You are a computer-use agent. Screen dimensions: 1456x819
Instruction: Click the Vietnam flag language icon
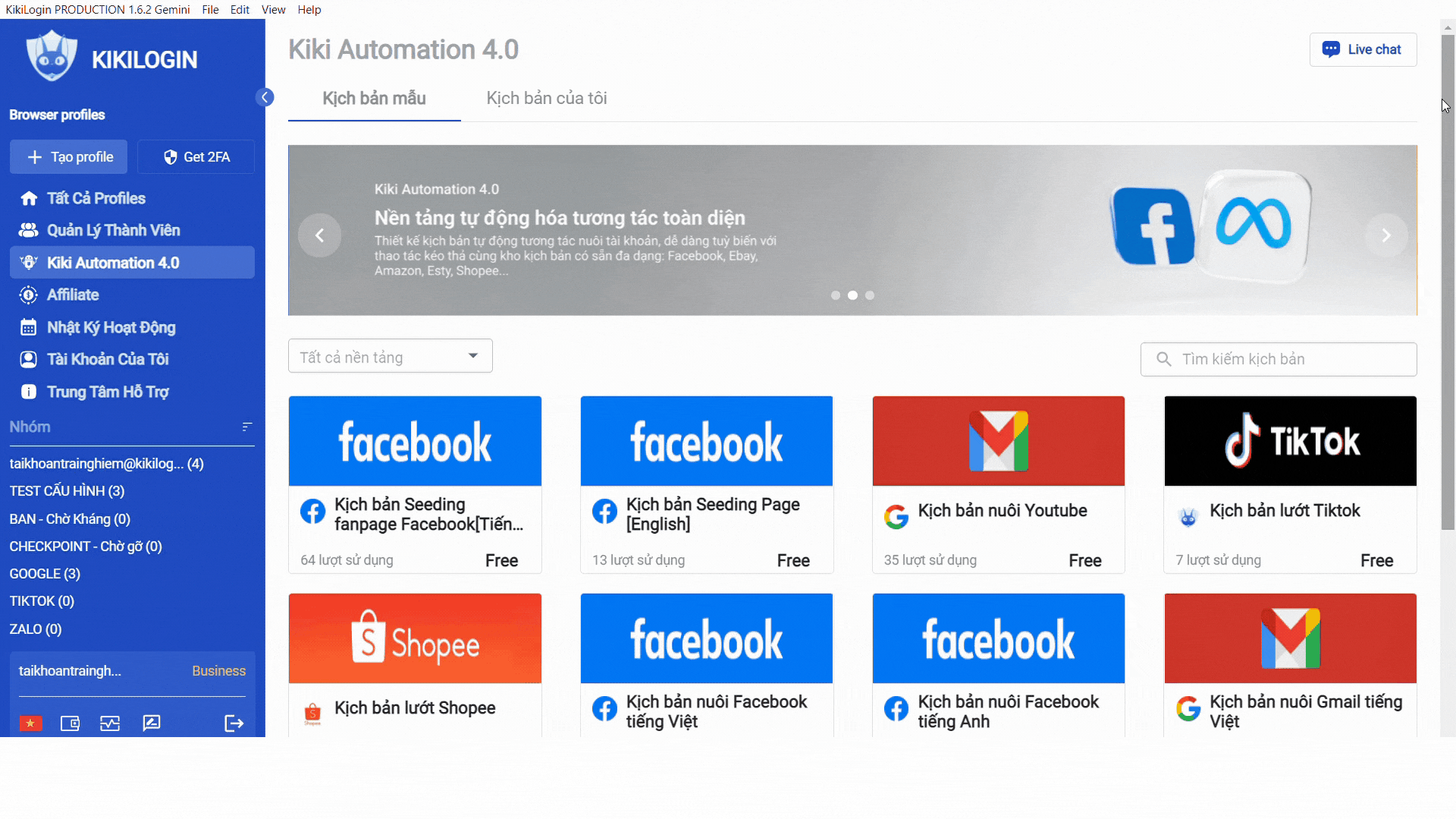(x=30, y=723)
